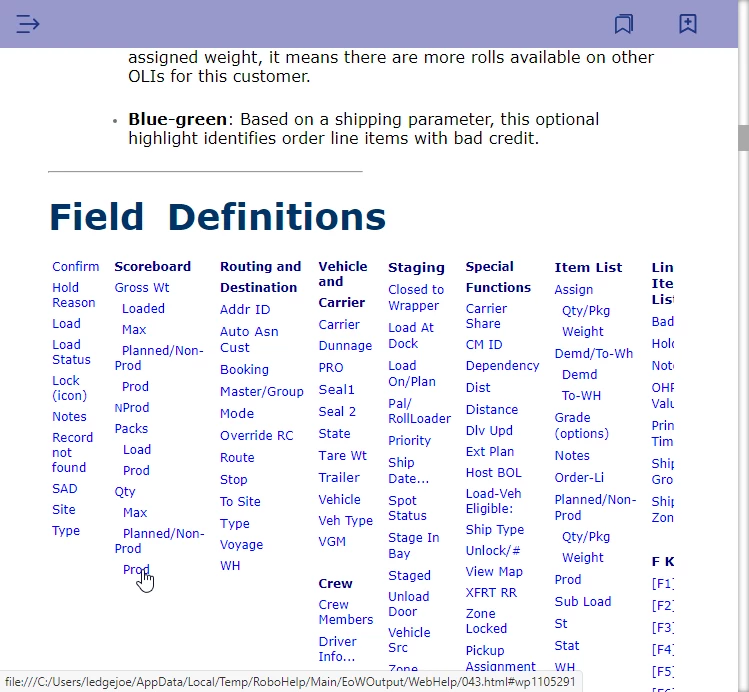
Task: Open the VGM link
Action: tap(332, 542)
